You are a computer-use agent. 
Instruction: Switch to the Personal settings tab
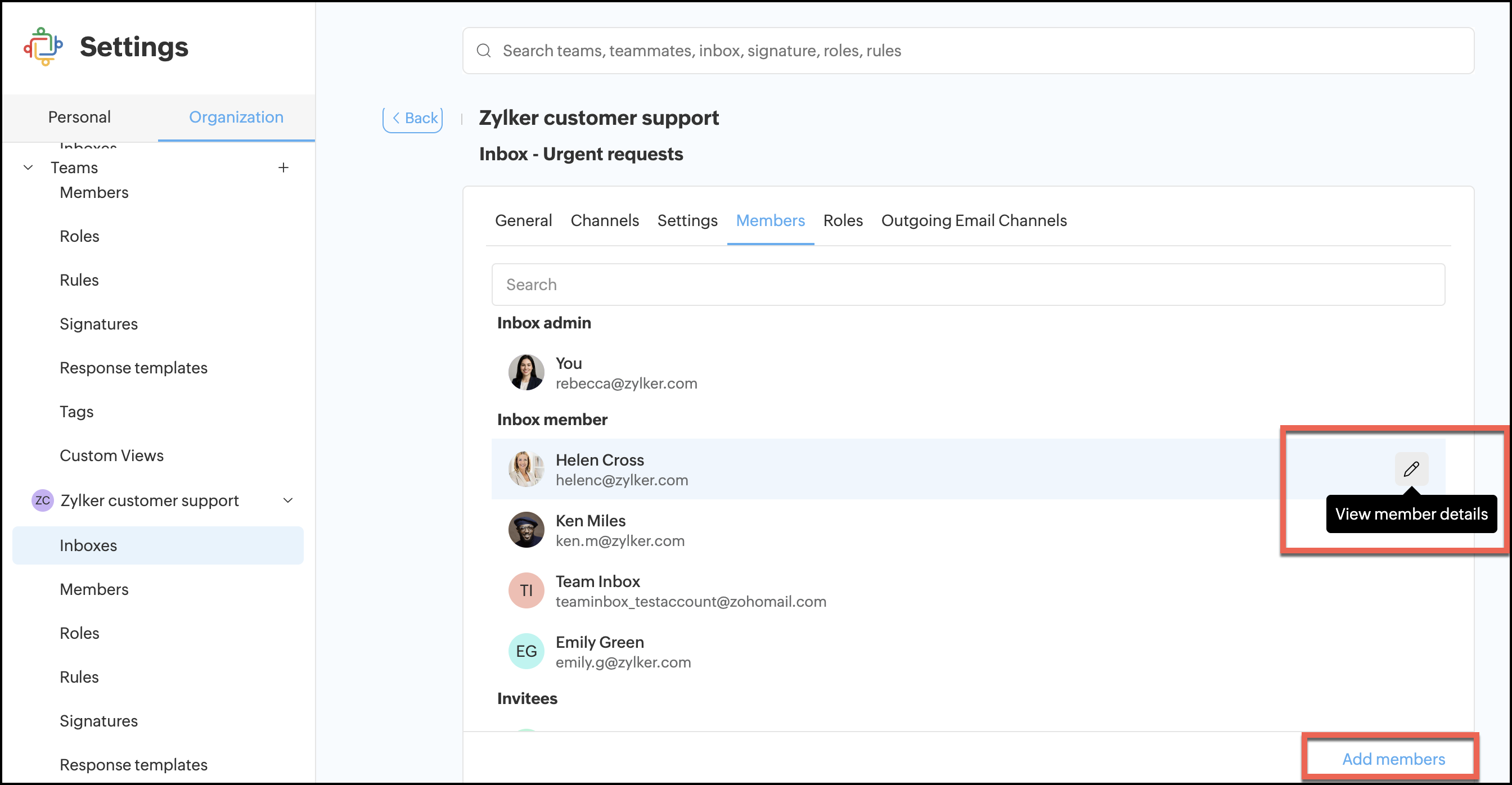[79, 117]
